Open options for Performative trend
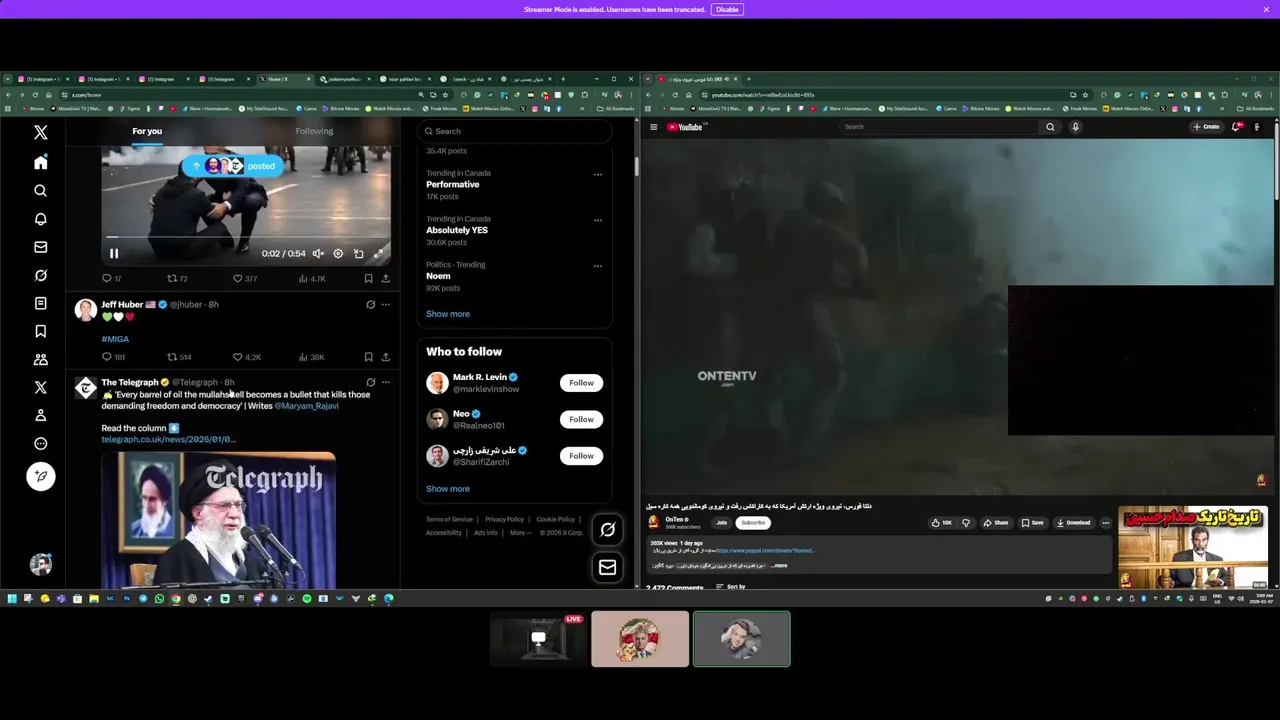 (x=598, y=174)
